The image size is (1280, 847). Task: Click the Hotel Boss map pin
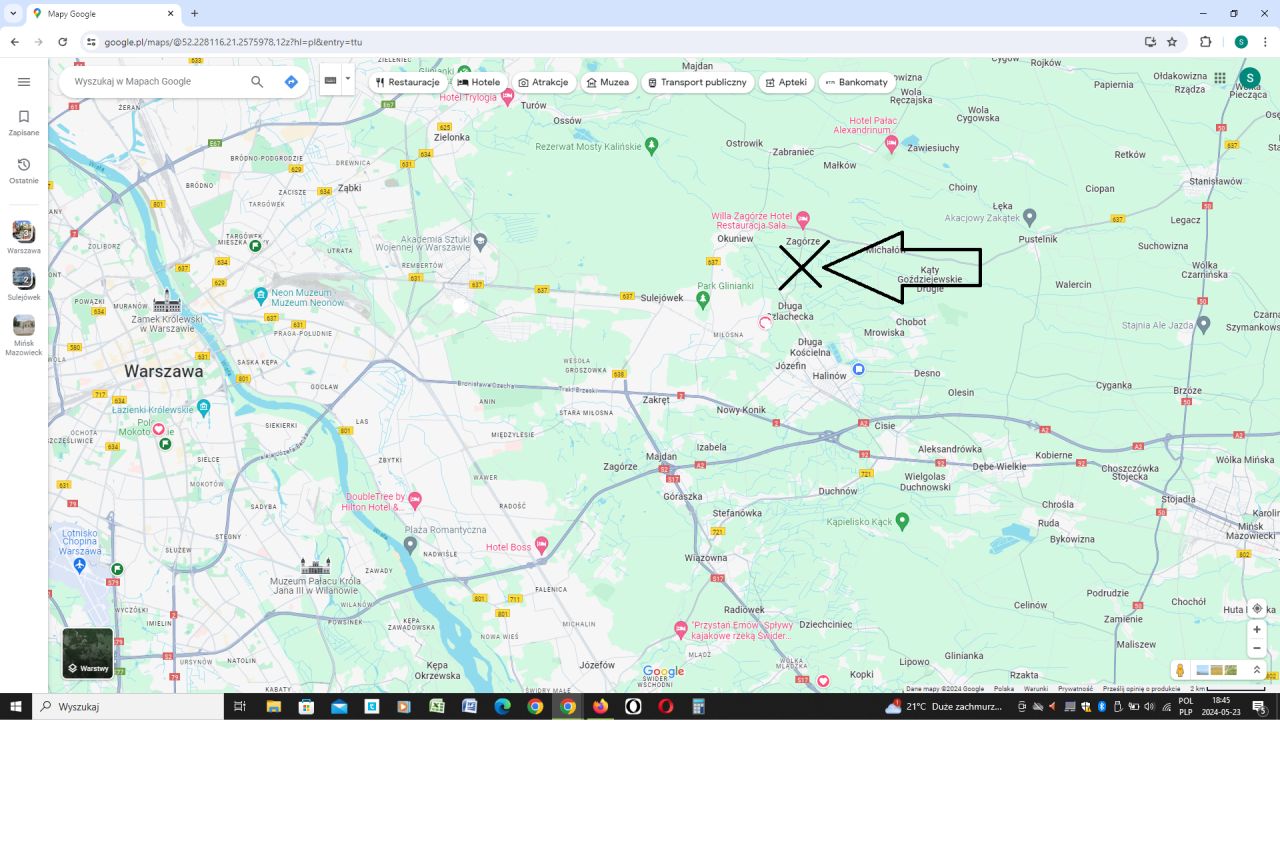[541, 545]
